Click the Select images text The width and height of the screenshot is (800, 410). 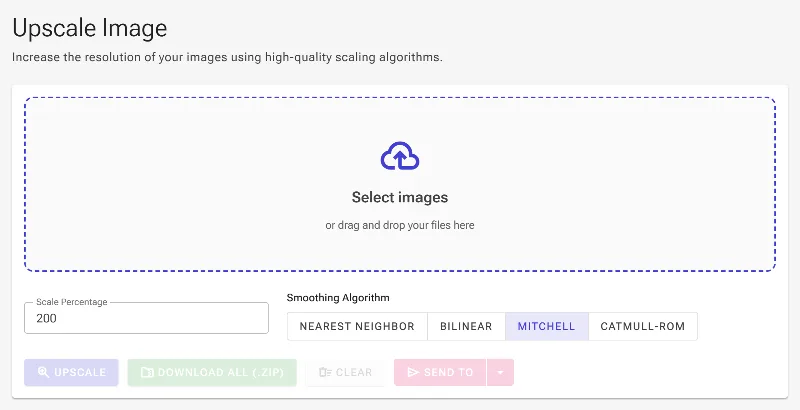[400, 197]
